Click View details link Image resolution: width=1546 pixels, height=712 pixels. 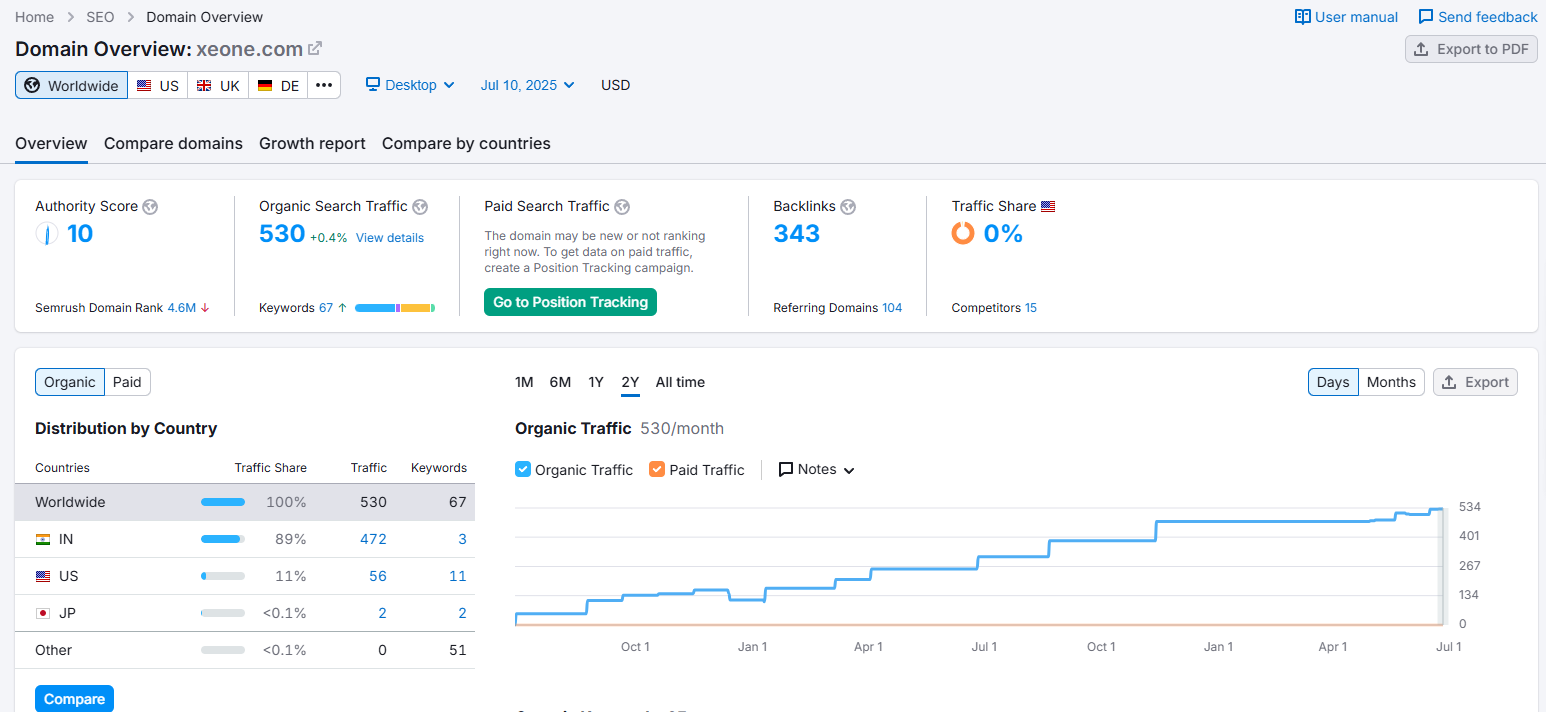390,238
